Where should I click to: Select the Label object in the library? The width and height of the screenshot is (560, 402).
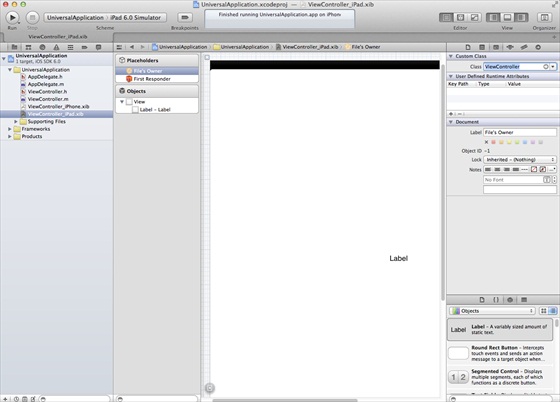pyautogui.click(x=500, y=330)
